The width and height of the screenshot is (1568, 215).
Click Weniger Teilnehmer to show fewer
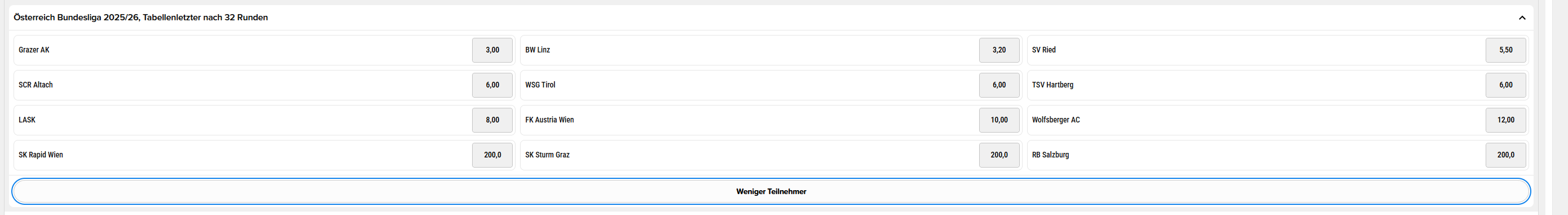point(770,191)
